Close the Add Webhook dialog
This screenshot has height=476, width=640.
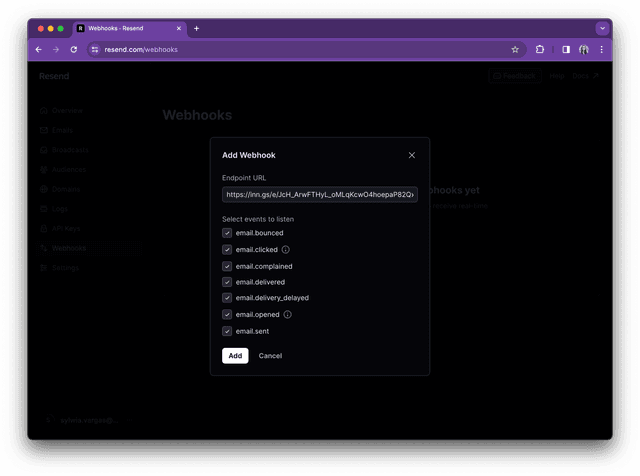tap(411, 155)
